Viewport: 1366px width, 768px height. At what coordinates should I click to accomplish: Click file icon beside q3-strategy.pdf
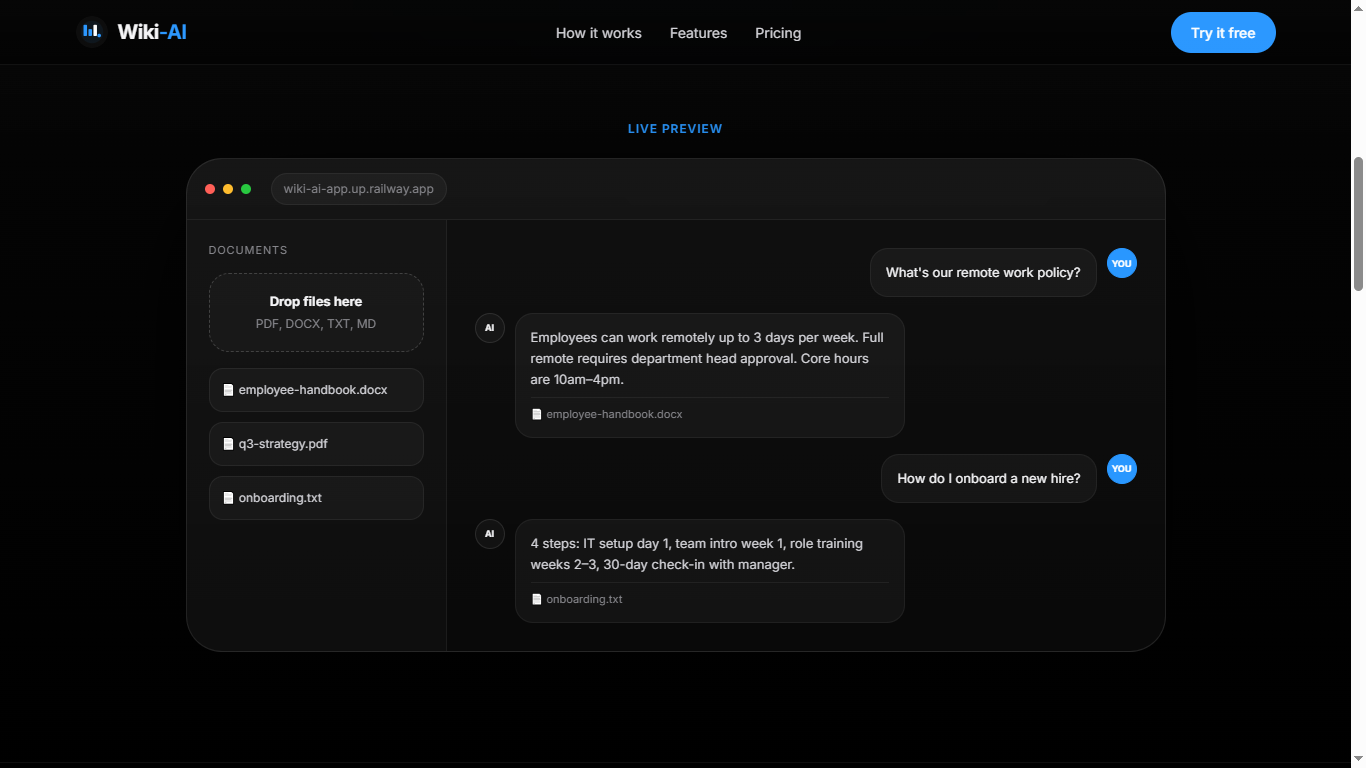point(228,444)
